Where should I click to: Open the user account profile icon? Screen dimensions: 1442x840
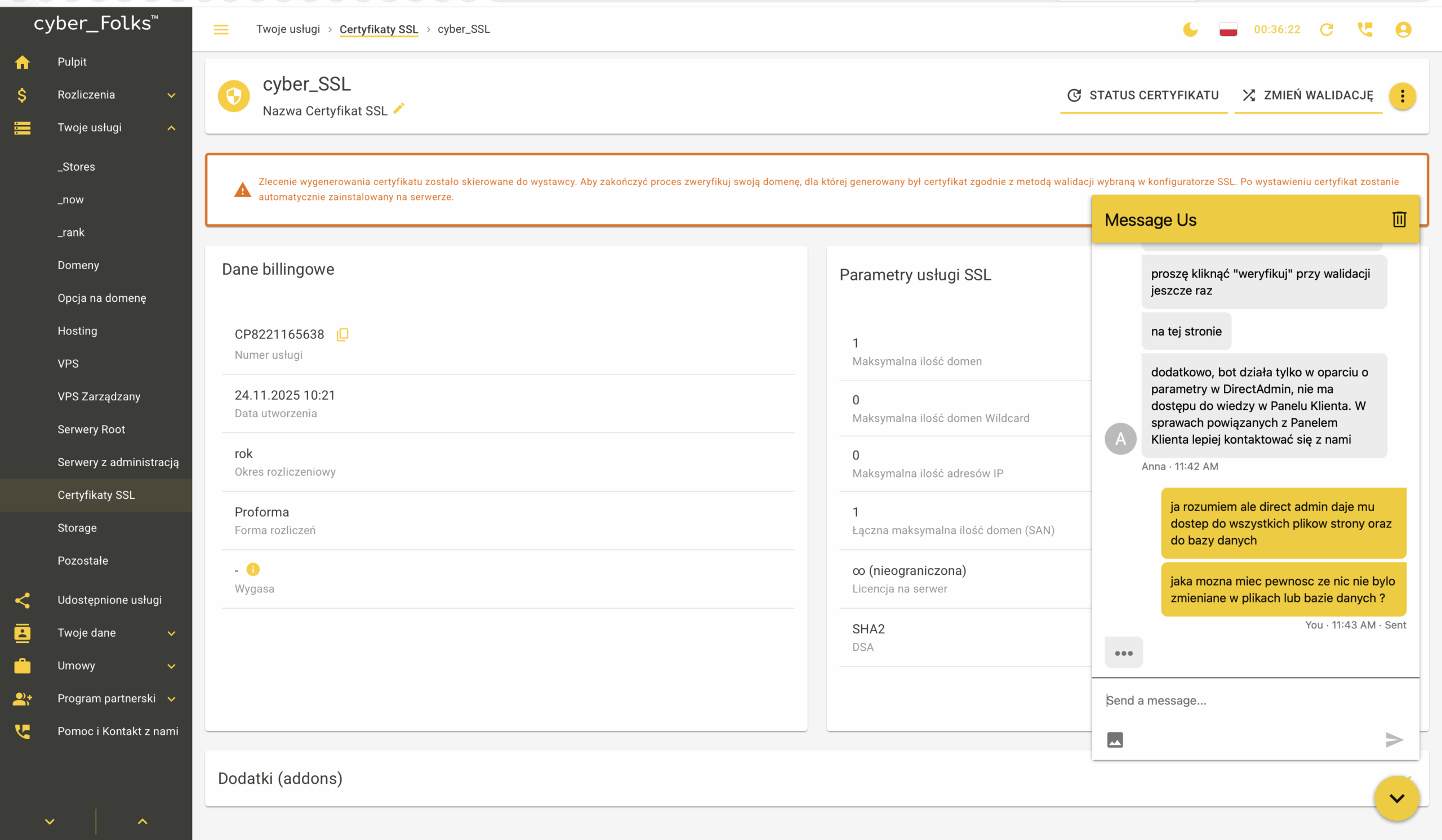click(1403, 29)
